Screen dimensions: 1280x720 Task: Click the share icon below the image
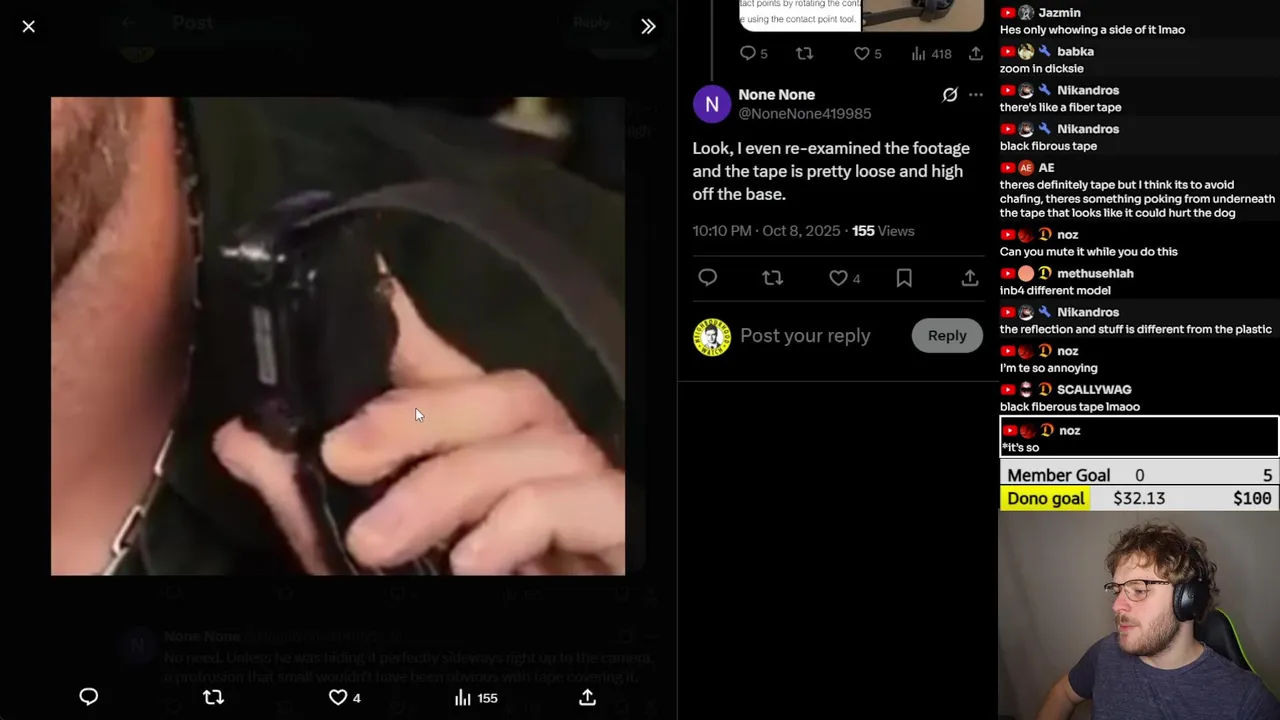587,697
